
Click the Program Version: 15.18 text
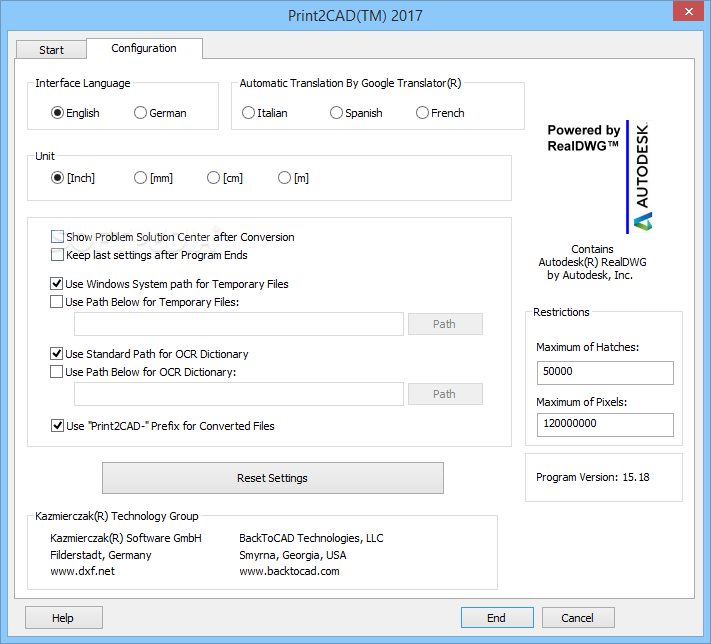point(593,477)
